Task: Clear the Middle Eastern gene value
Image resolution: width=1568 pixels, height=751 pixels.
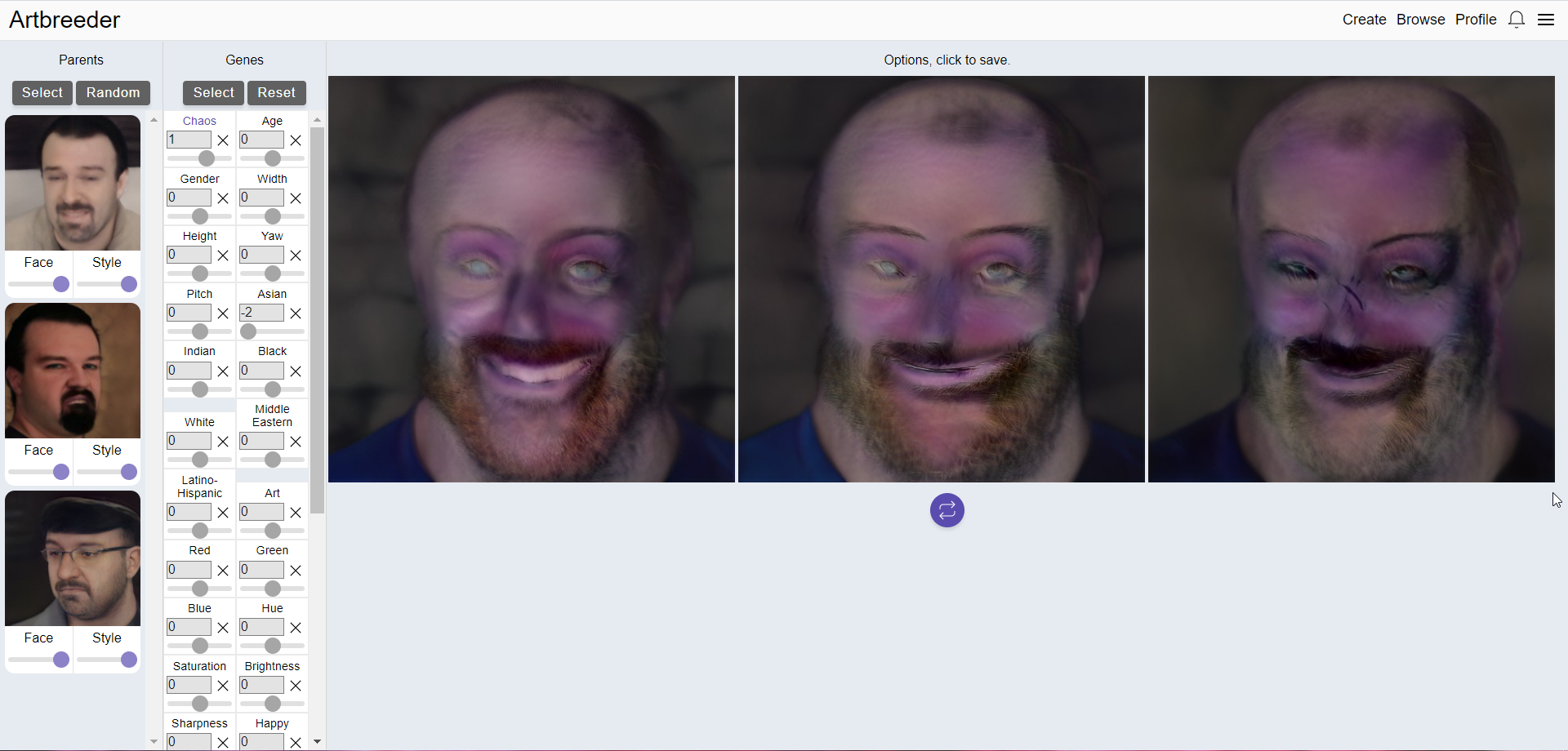Action: pos(296,442)
